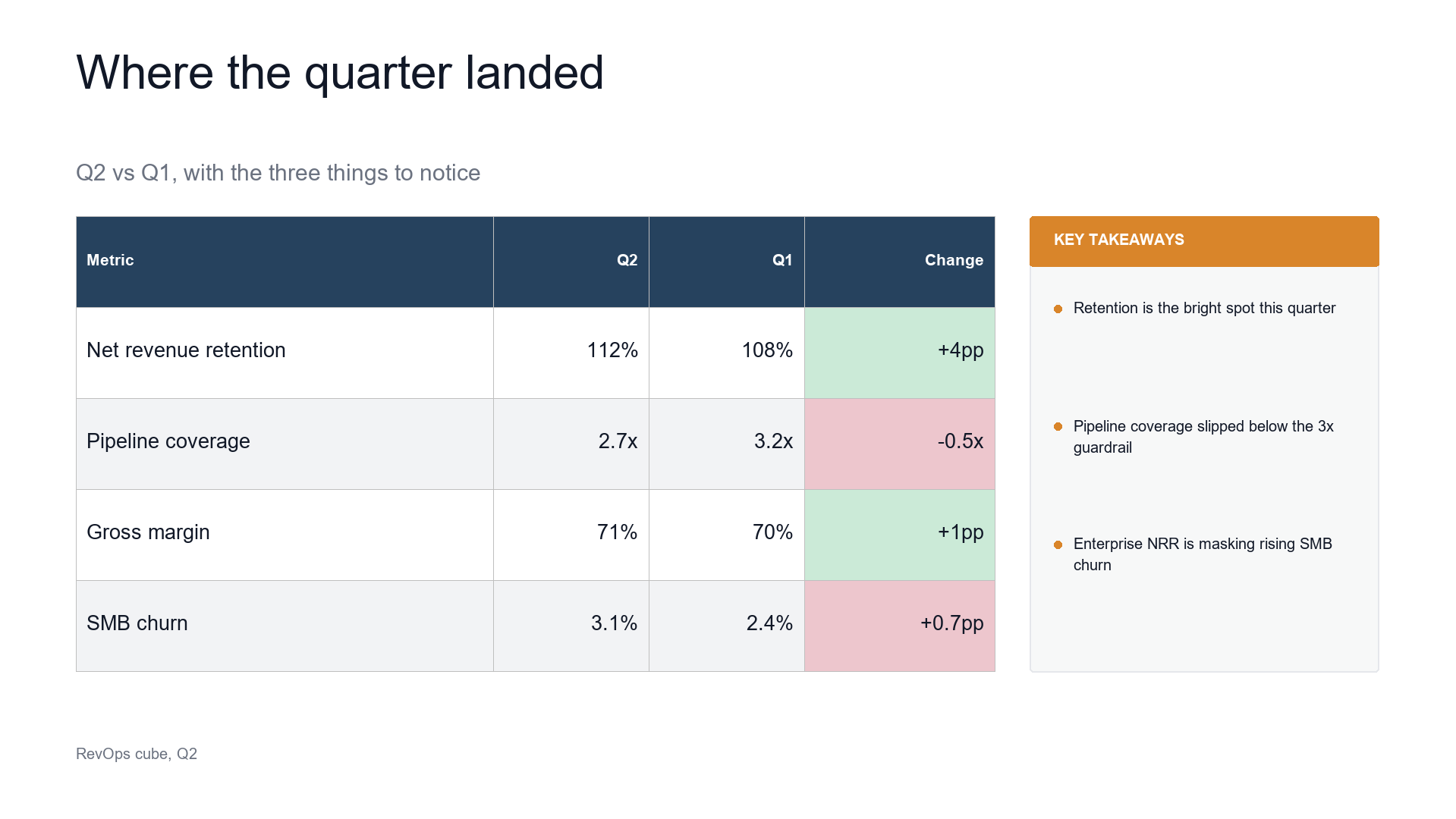Click the 'RevOps cube, Q2' source footnote
The width and height of the screenshot is (1456, 819).
click(x=137, y=754)
